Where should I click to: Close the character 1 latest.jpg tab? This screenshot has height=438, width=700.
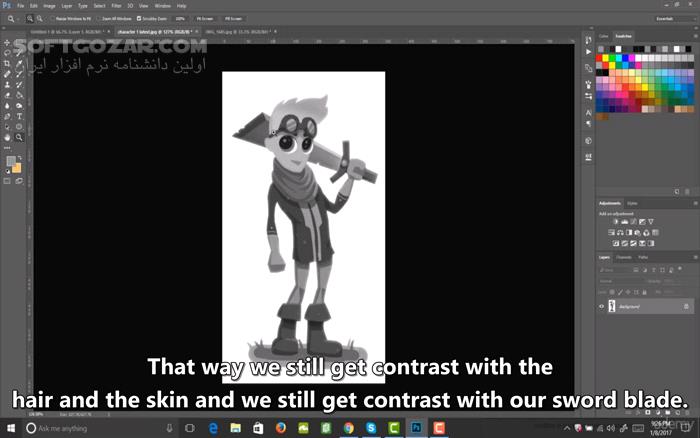[x=197, y=32]
